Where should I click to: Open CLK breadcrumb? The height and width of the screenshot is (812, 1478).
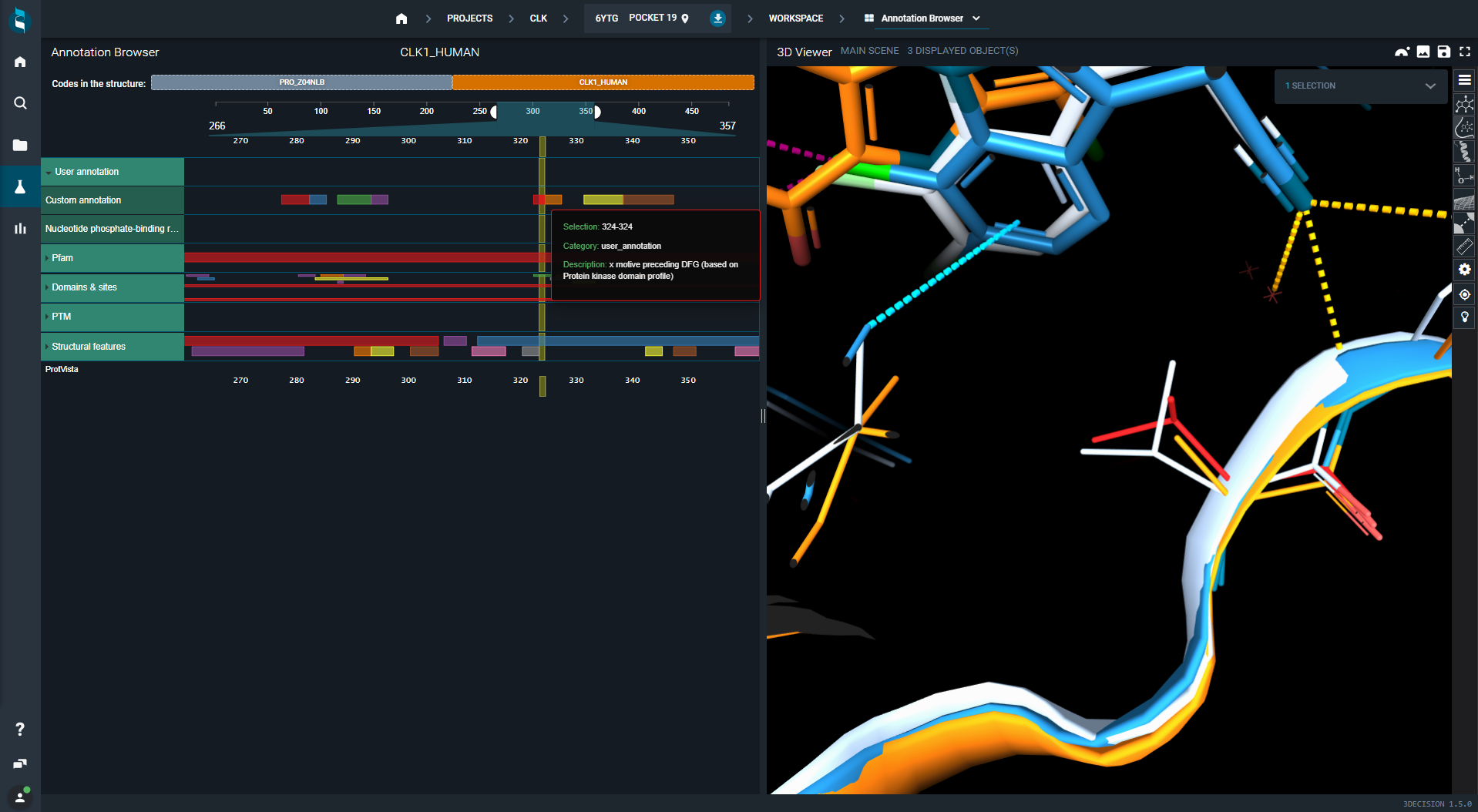point(538,18)
